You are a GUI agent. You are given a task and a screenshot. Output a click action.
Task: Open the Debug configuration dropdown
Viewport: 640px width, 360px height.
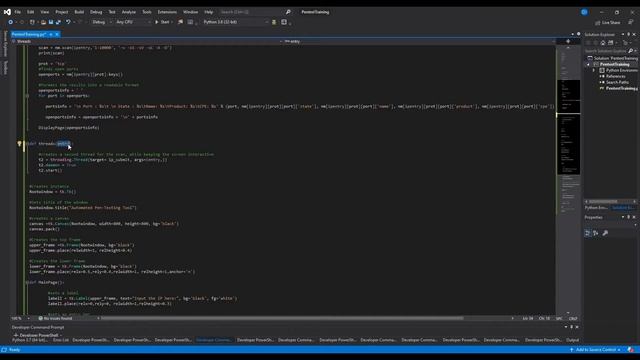101,22
